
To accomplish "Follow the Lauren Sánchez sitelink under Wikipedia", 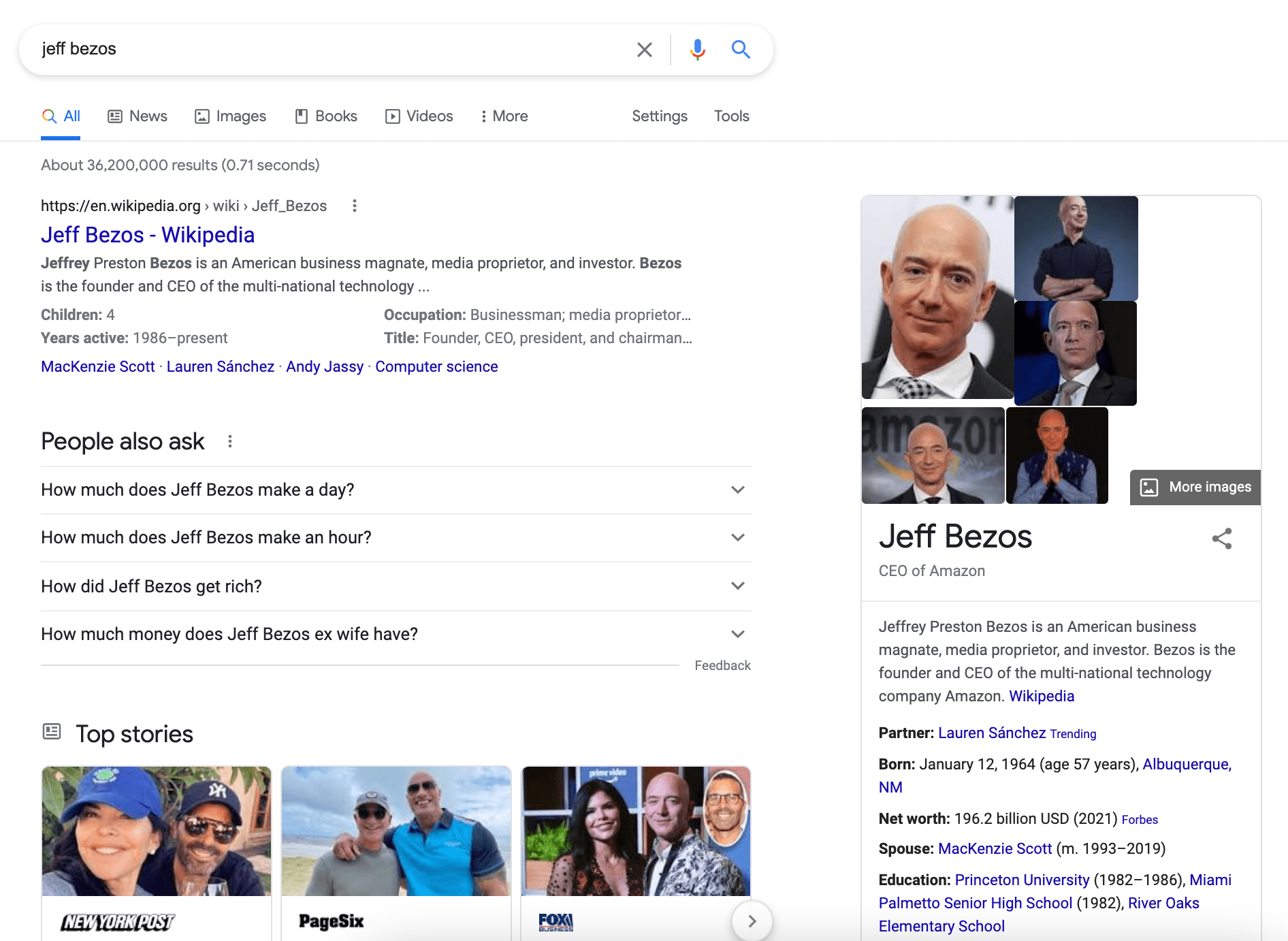I will point(221,367).
